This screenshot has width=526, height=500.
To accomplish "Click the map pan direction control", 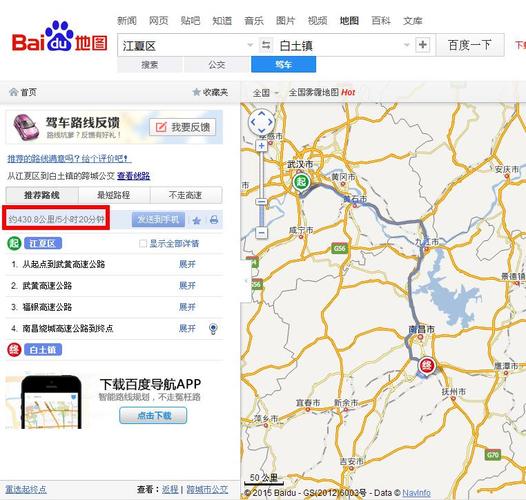I will [x=261, y=122].
